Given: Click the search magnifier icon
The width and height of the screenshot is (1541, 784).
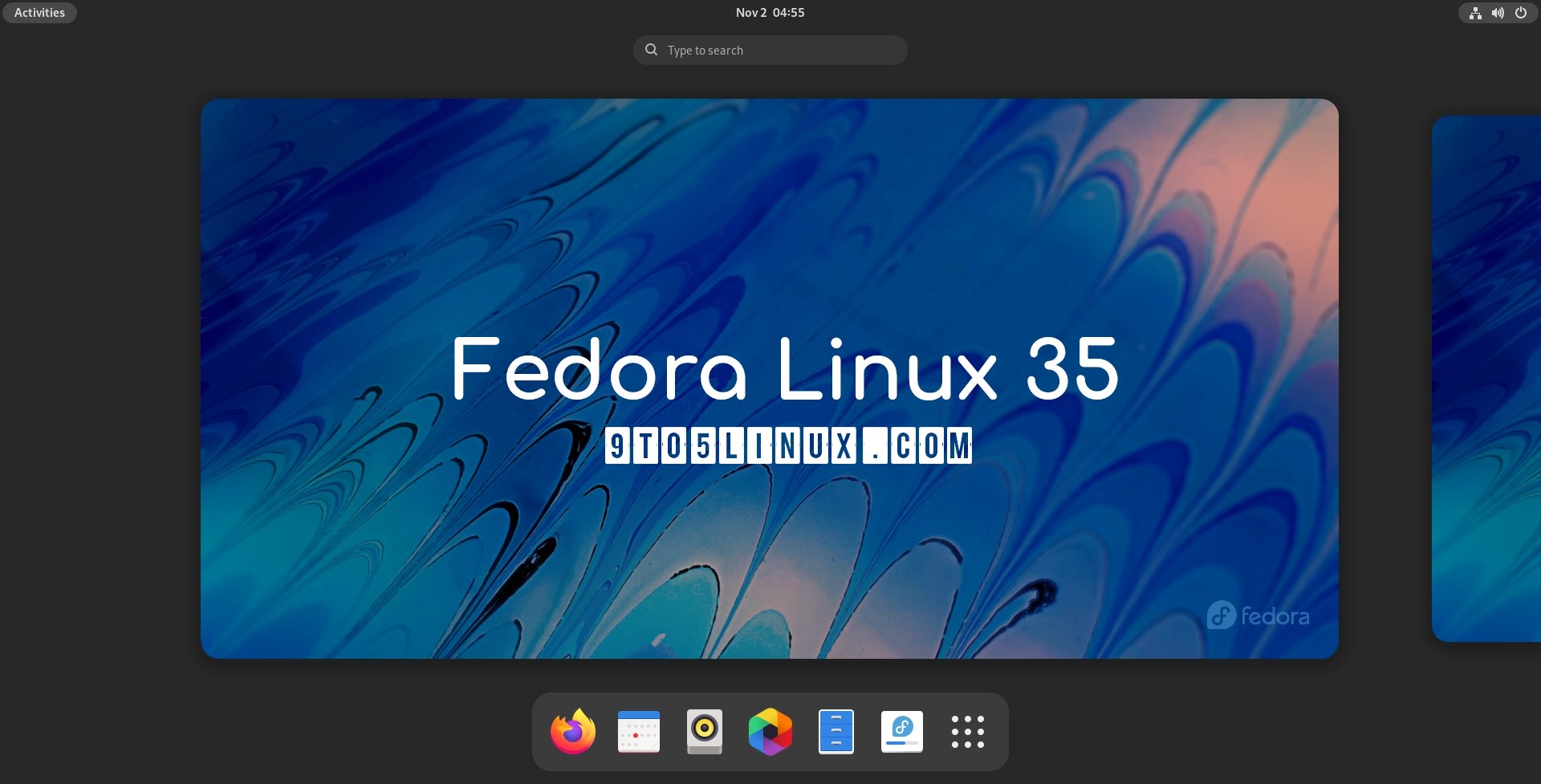Looking at the screenshot, I should [652, 50].
